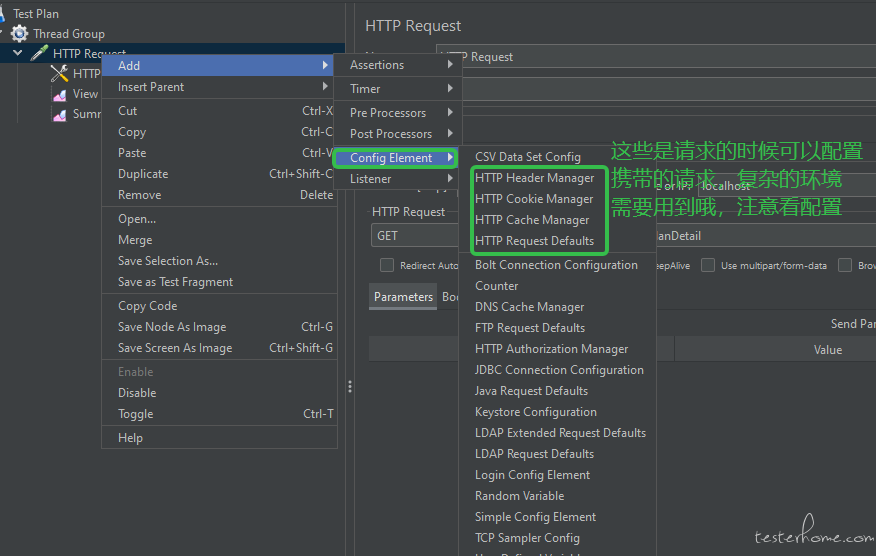Open the GET method dropdown
Viewport: 876px width, 556px height.
click(x=415, y=236)
